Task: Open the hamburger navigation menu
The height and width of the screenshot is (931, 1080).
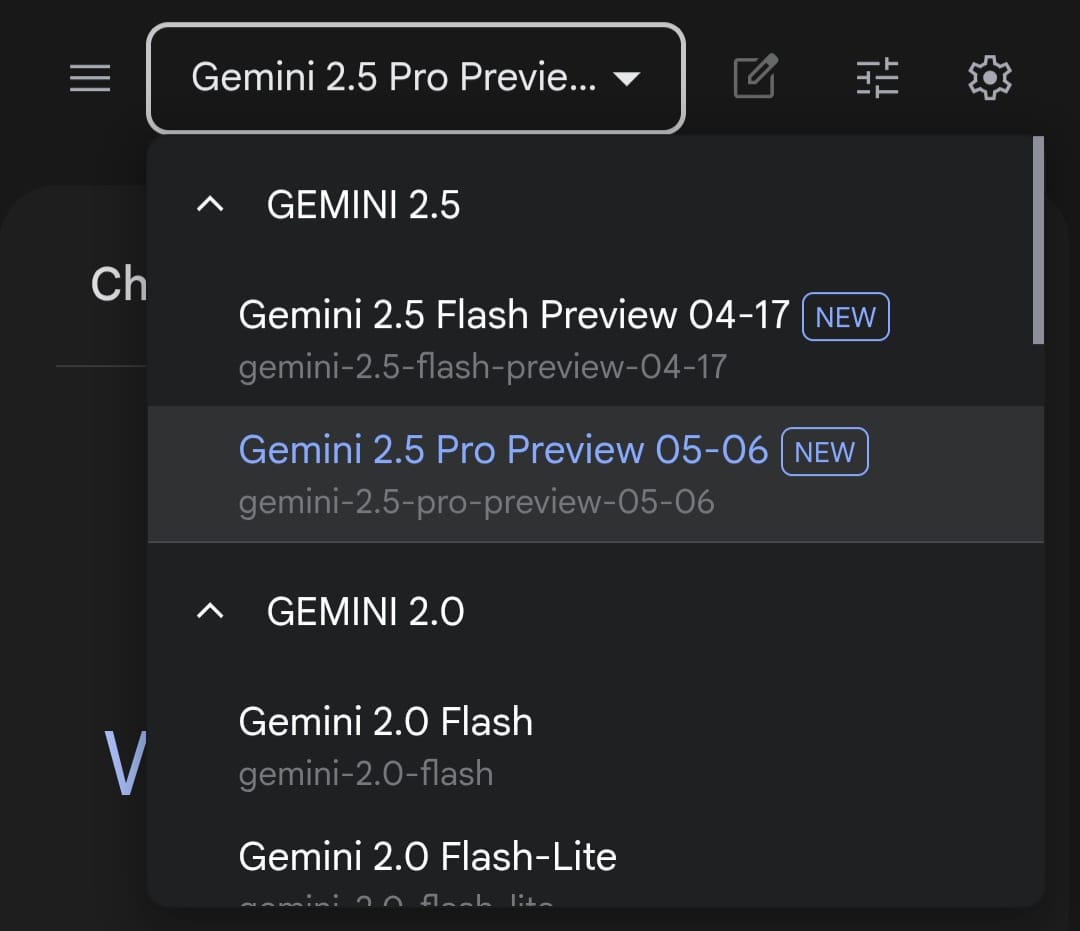Action: pyautogui.click(x=90, y=78)
